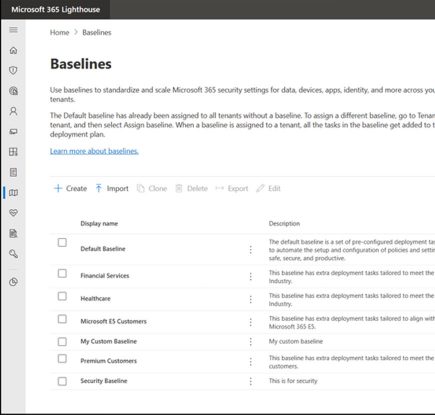
Task: Open the Devices icon in sidebar
Action: (13, 131)
